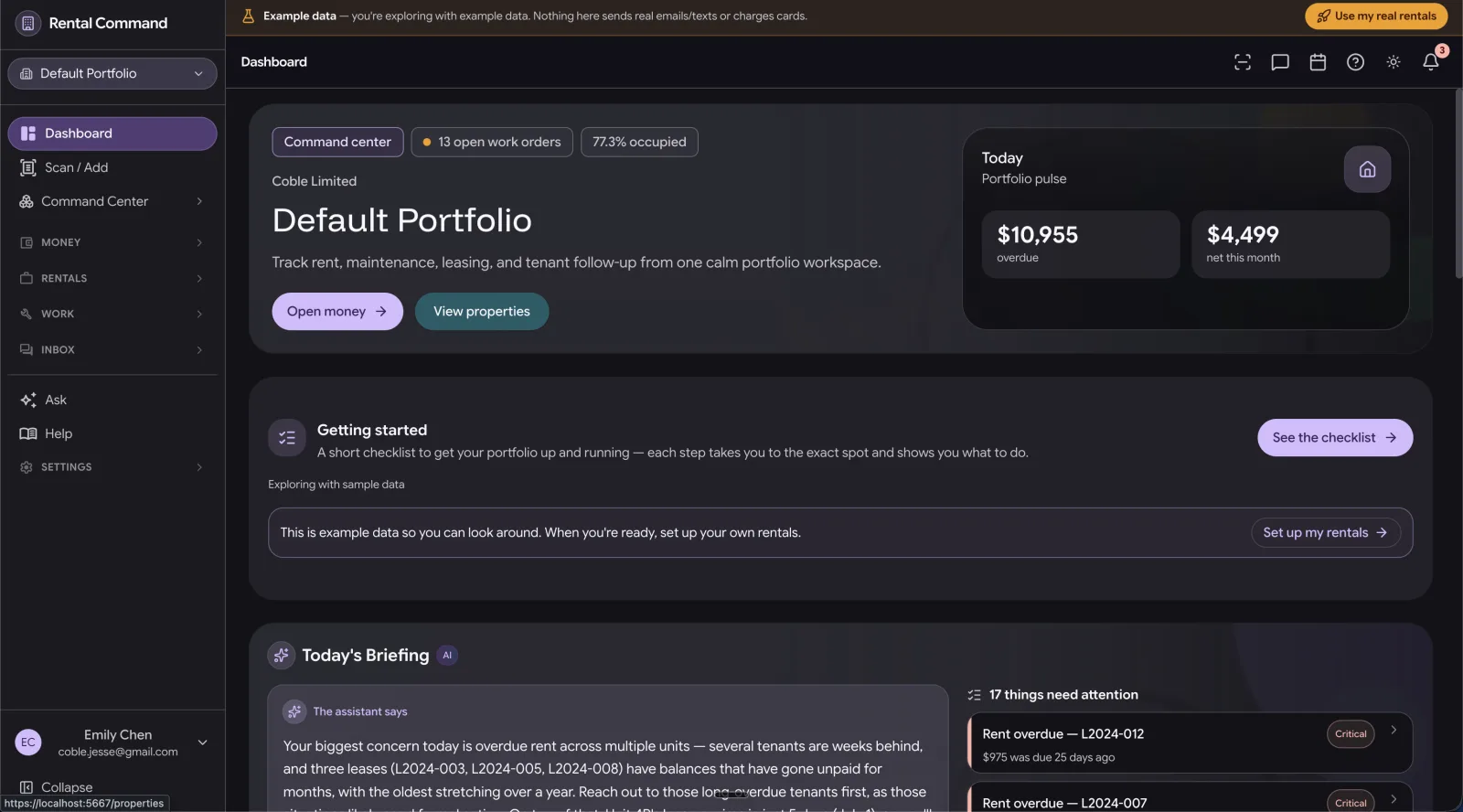
Task: Expand the Command Center sidebar section
Action: (x=112, y=201)
